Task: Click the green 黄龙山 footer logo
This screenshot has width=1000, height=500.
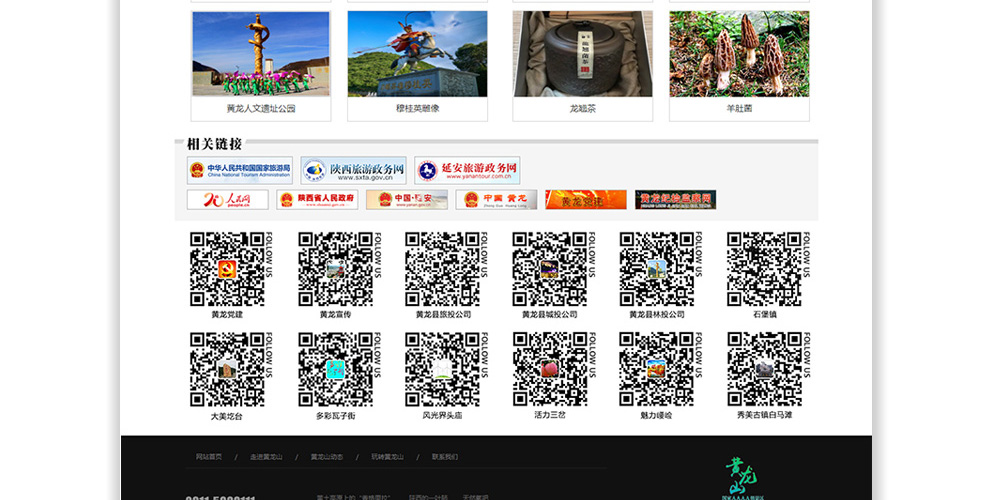Action: [x=744, y=478]
